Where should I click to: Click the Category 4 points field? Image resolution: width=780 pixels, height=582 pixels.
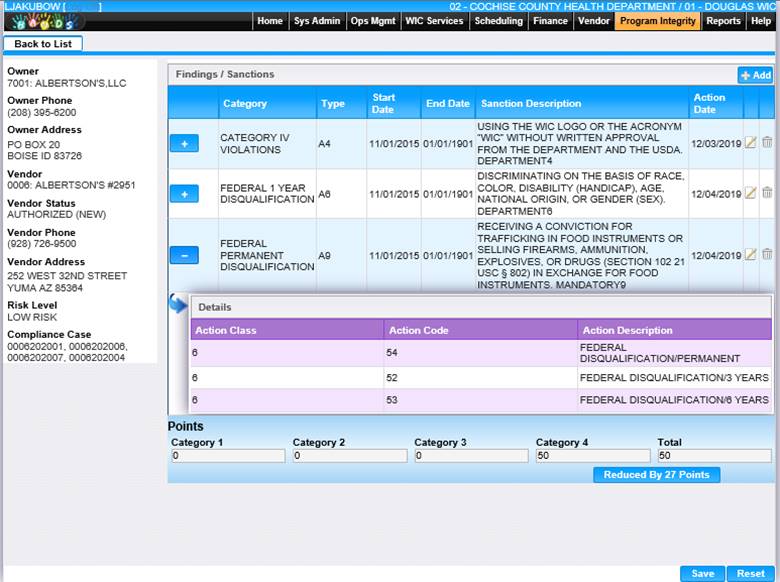593,456
